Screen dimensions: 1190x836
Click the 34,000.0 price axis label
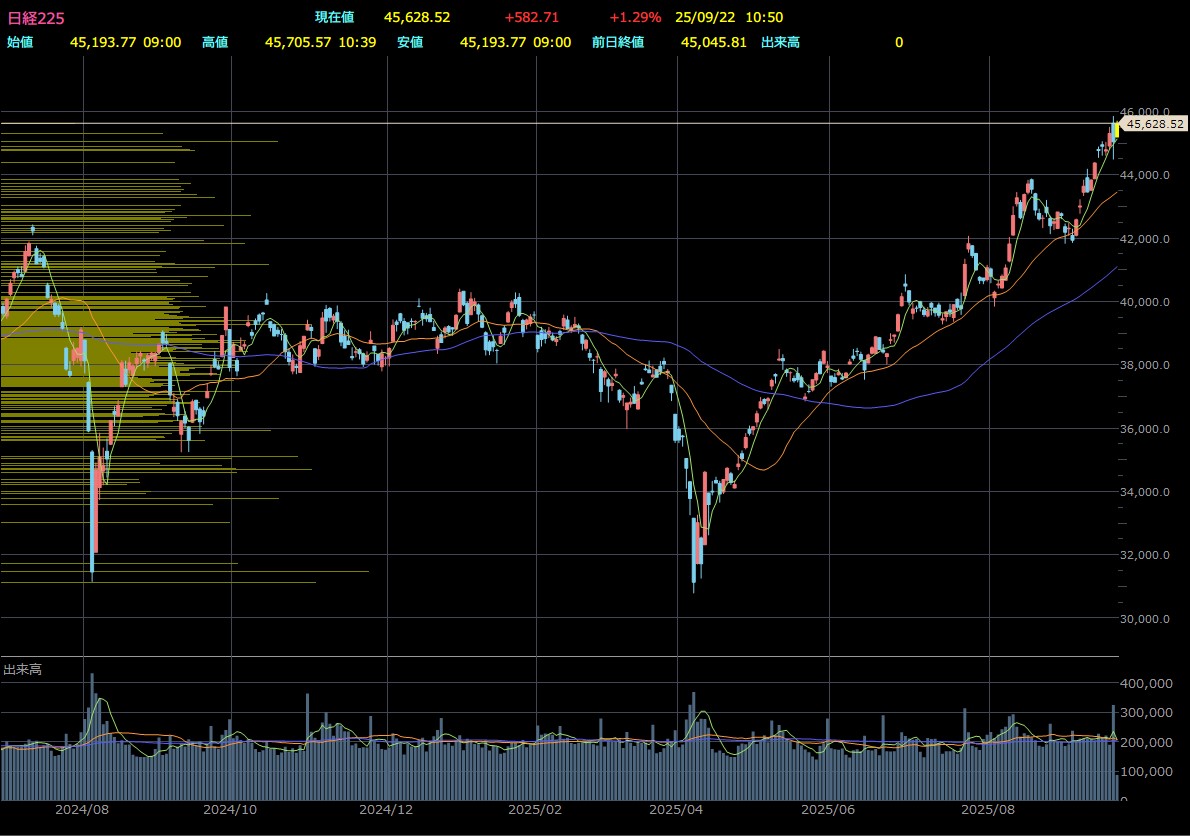pos(1144,492)
